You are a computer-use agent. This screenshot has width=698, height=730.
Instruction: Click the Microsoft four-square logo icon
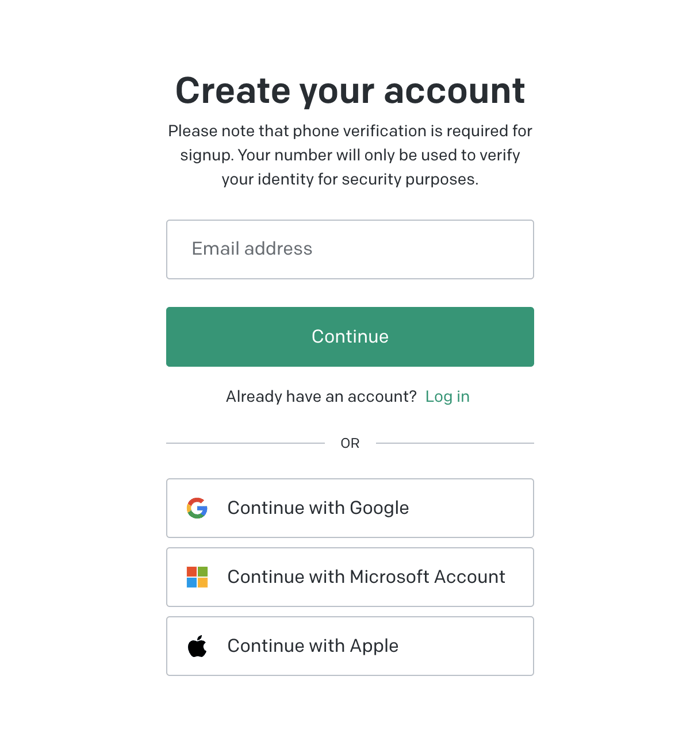[x=197, y=577]
